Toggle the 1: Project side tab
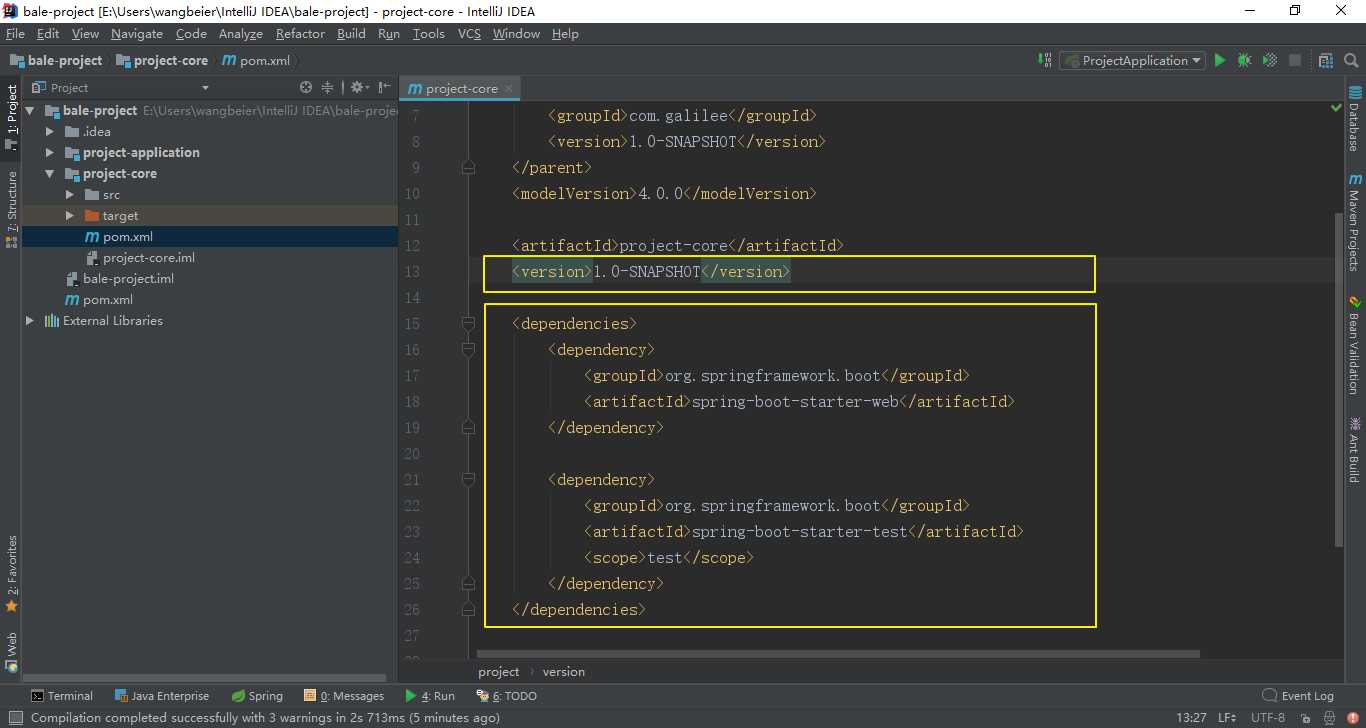 point(11,117)
